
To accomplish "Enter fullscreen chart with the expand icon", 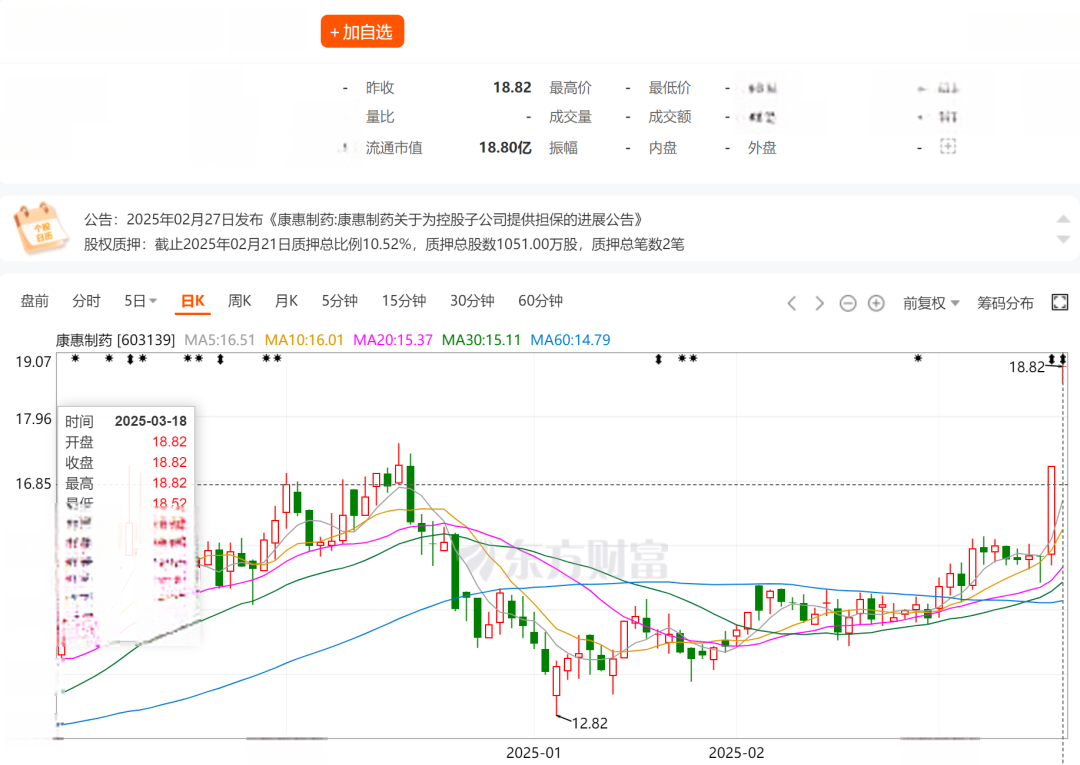I will tap(1059, 302).
